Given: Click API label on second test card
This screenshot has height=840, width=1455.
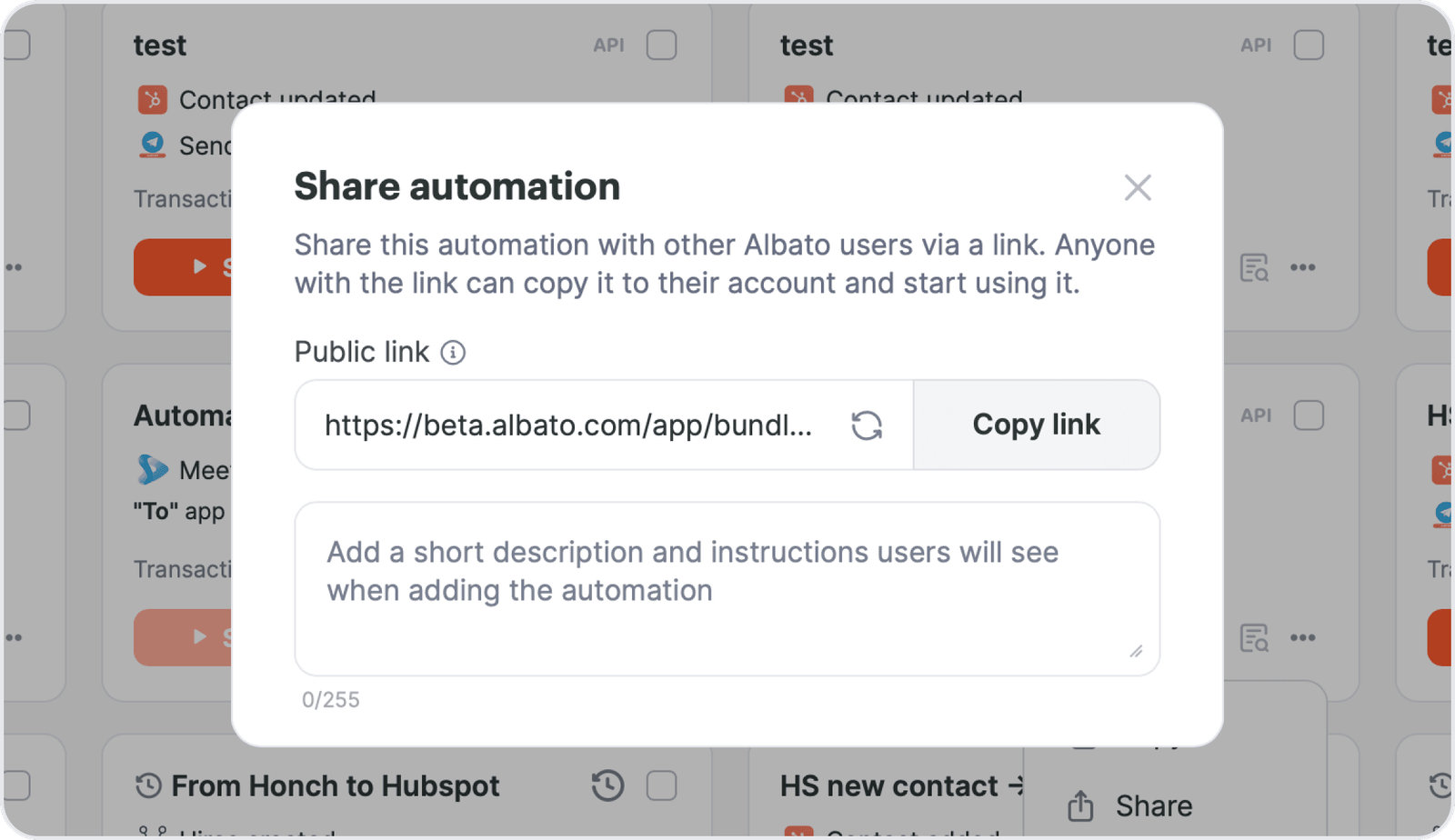Looking at the screenshot, I should tap(1256, 45).
